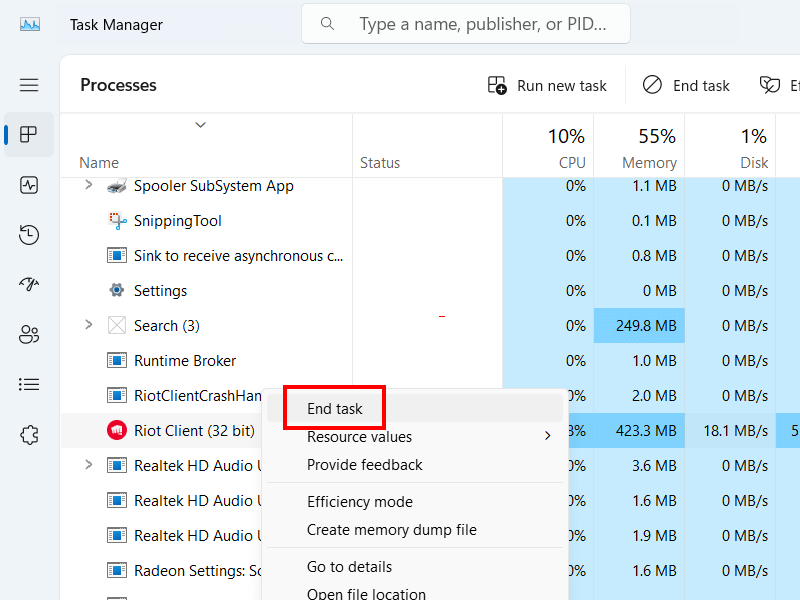Open the Performance page in the sidebar
800x600 pixels.
click(x=29, y=185)
